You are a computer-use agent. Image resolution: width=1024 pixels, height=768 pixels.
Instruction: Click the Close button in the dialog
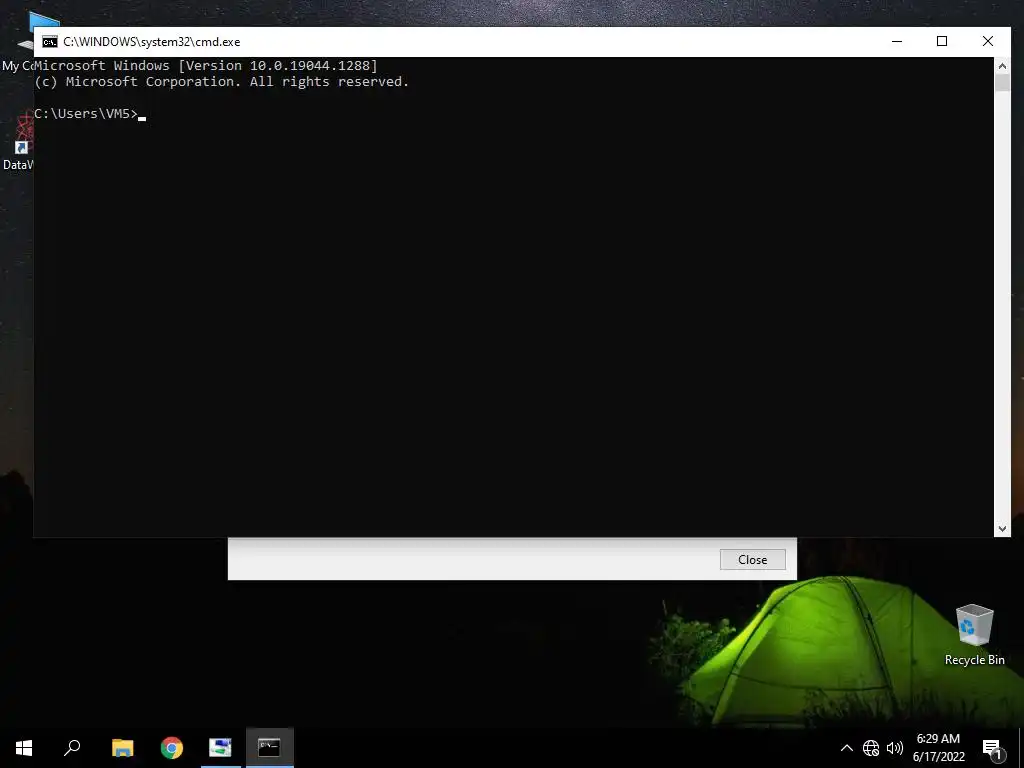pos(752,560)
